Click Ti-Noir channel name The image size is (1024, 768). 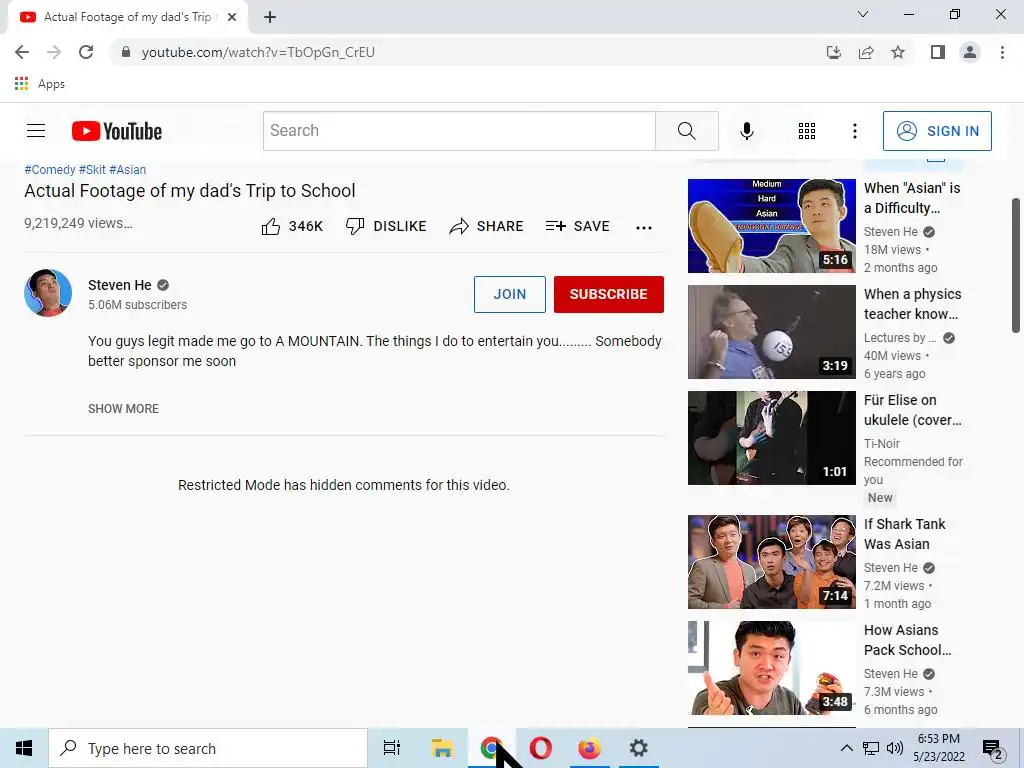(x=882, y=443)
